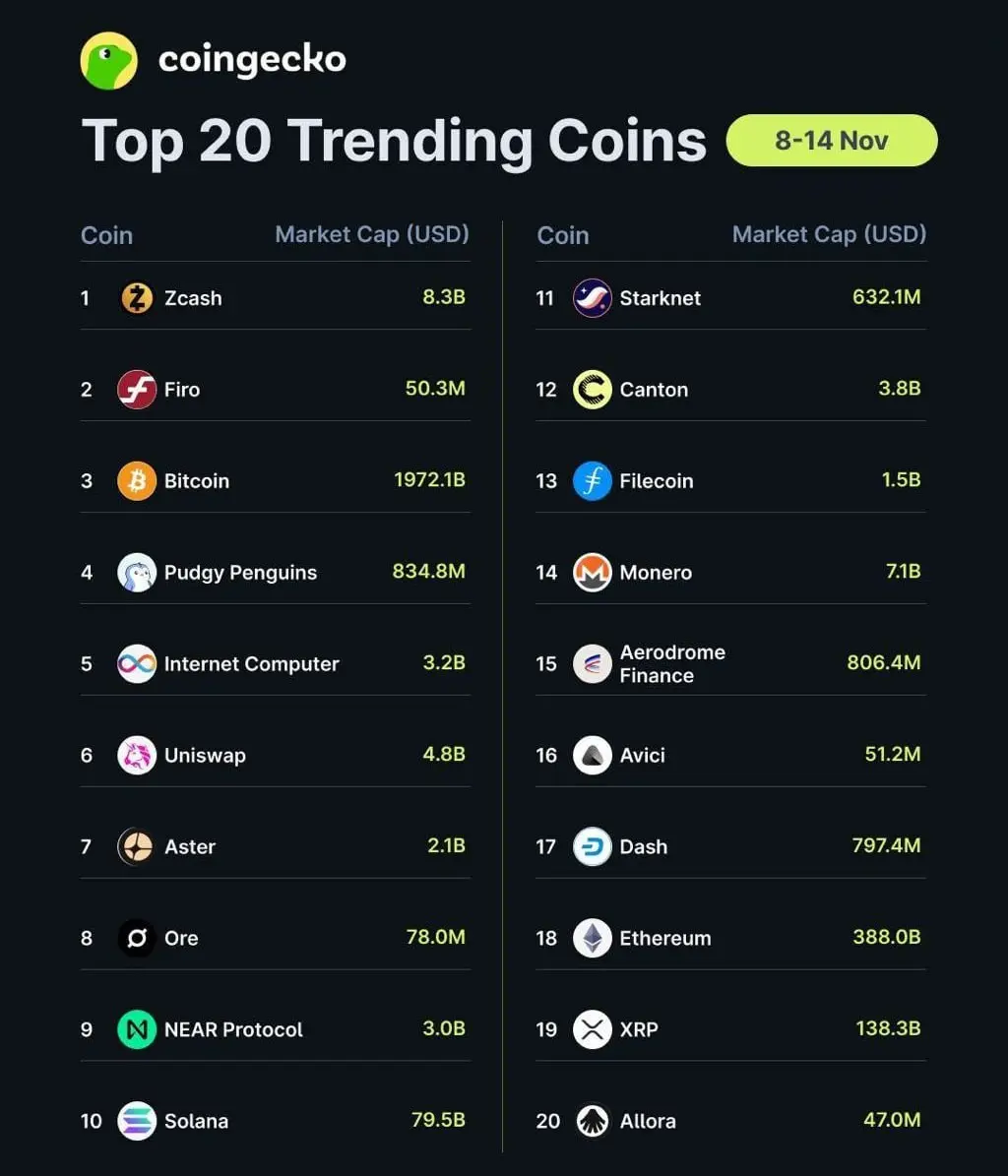
Task: Click the Monero coin icon
Action: point(593,573)
